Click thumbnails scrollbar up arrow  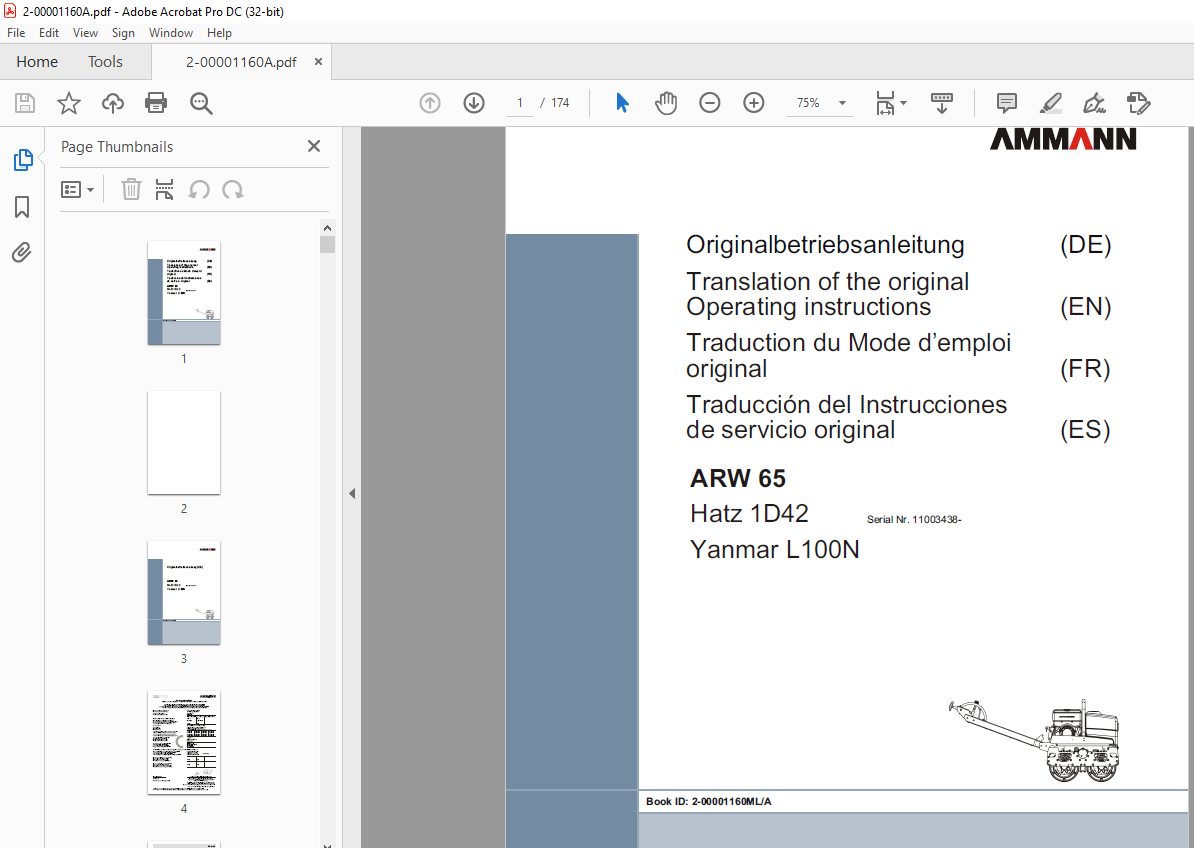pyautogui.click(x=327, y=228)
